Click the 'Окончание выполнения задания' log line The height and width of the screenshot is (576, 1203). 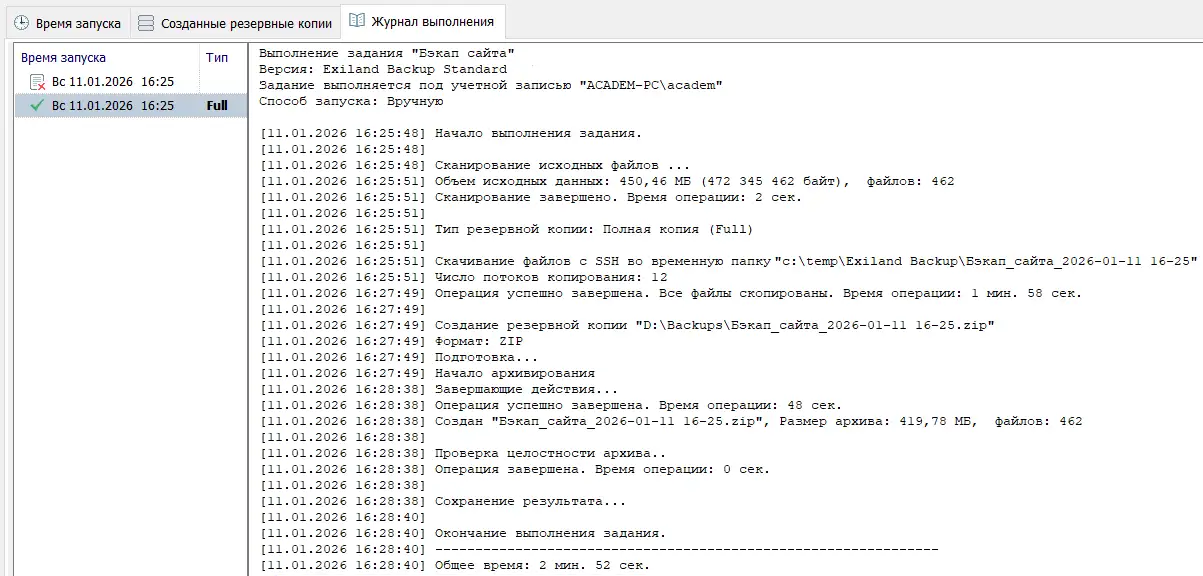(550, 534)
